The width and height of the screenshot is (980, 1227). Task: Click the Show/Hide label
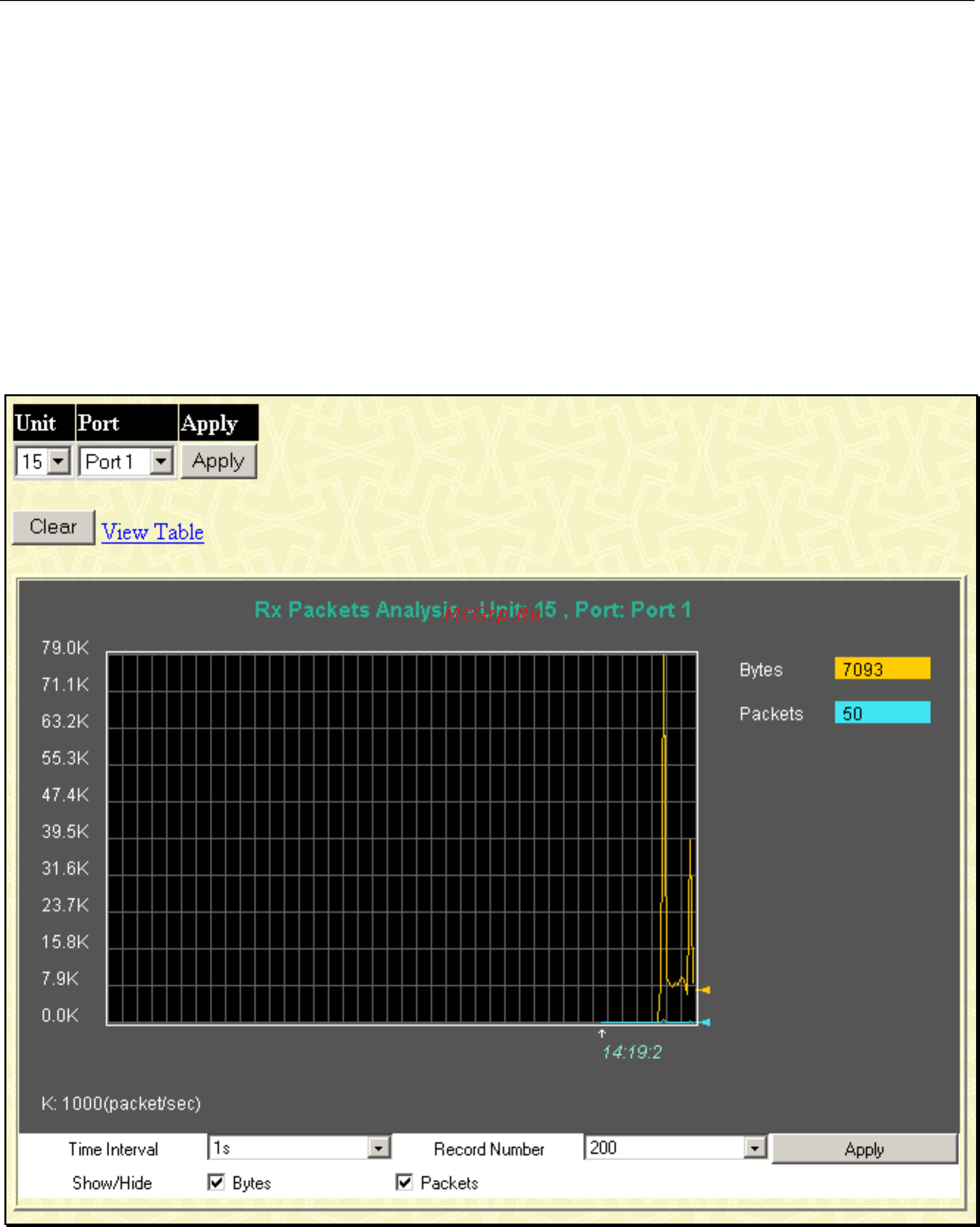(112, 1183)
